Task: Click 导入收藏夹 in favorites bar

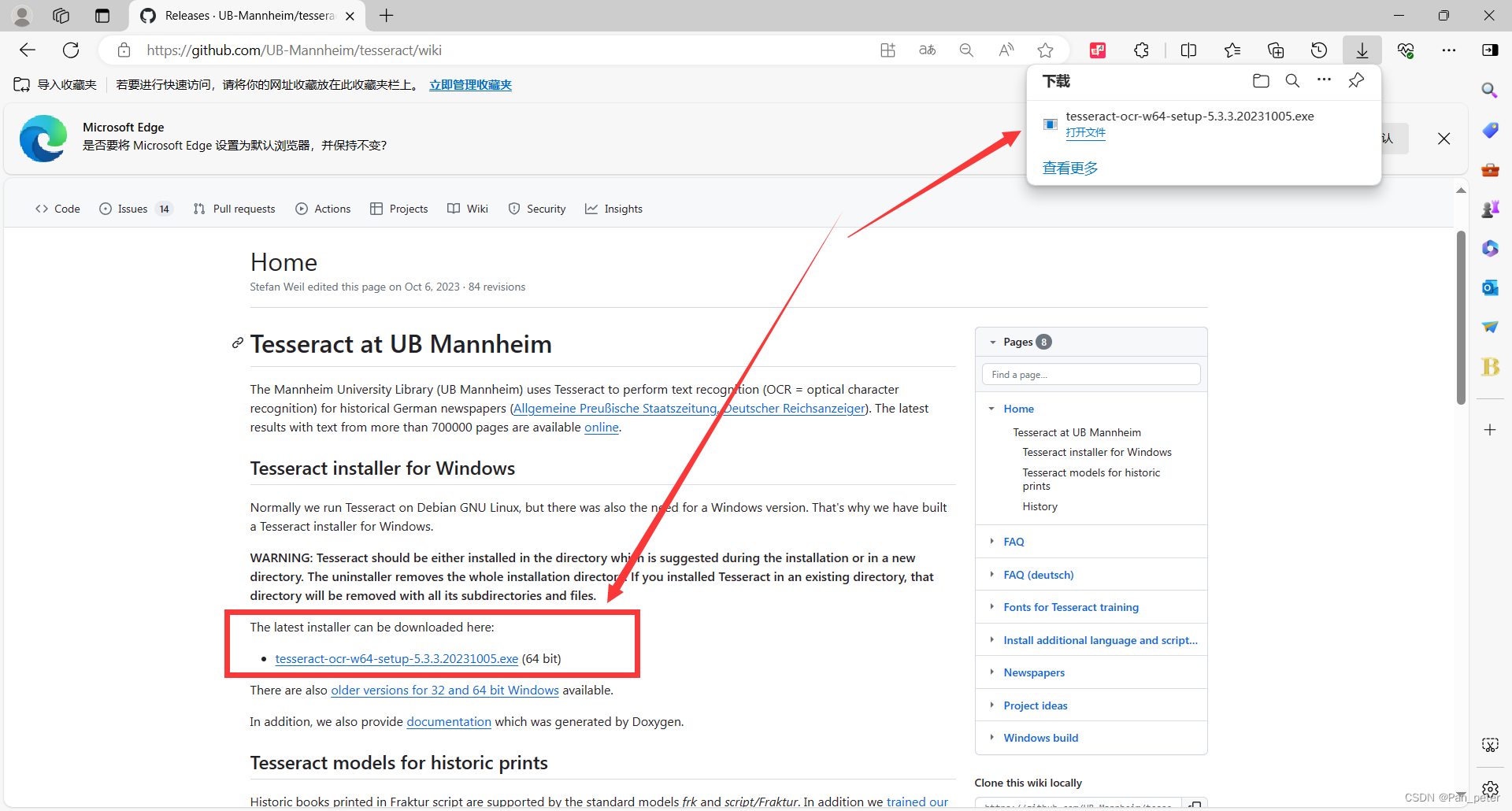Action: (x=55, y=85)
